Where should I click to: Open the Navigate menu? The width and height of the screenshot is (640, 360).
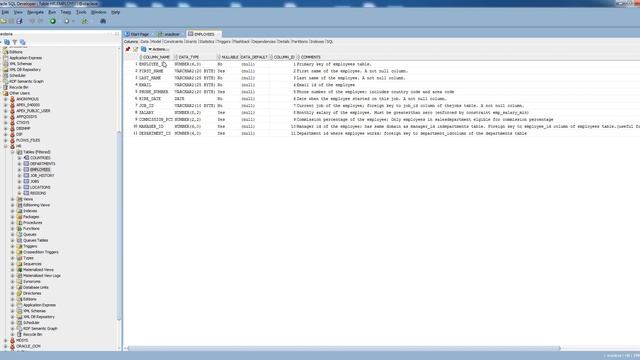[36, 12]
